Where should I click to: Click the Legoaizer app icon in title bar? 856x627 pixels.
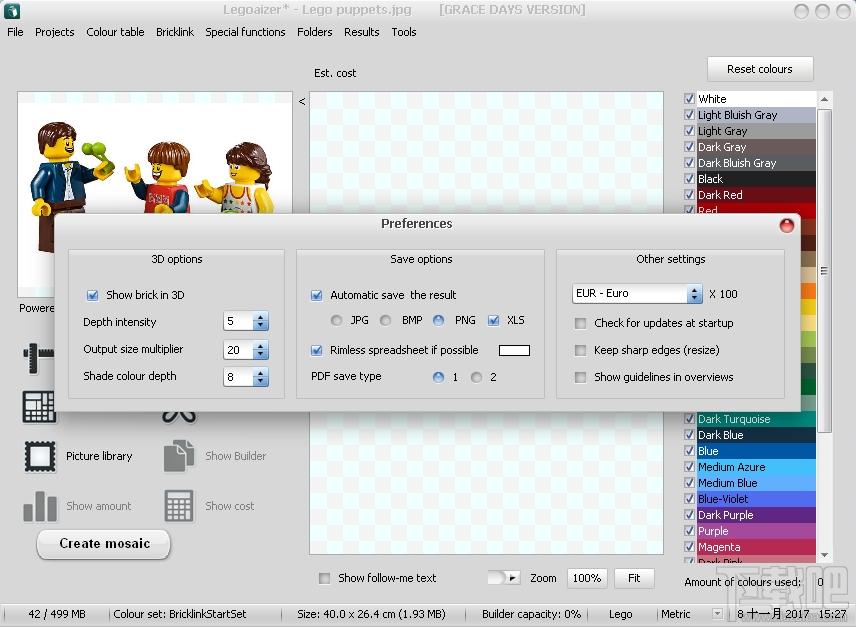point(11,10)
